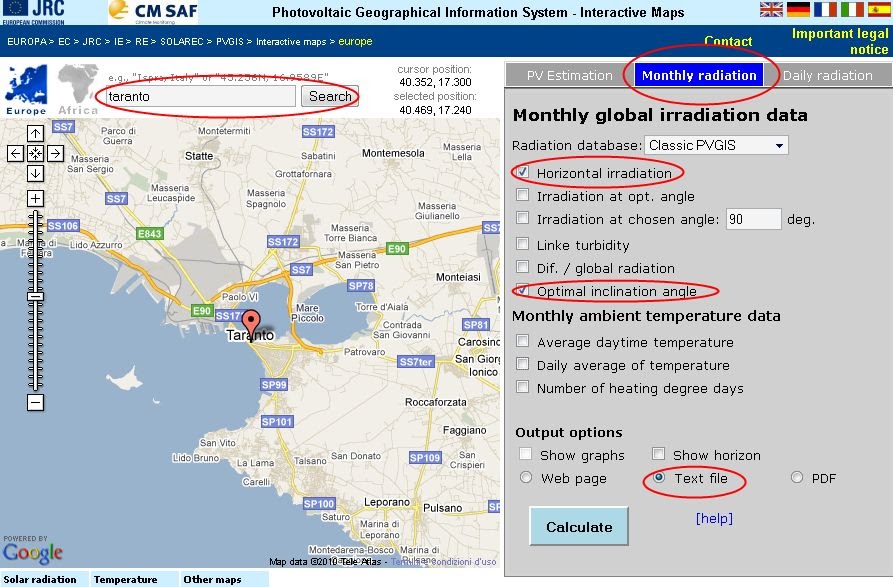
Task: Check the Show graphs option
Action: [x=526, y=454]
